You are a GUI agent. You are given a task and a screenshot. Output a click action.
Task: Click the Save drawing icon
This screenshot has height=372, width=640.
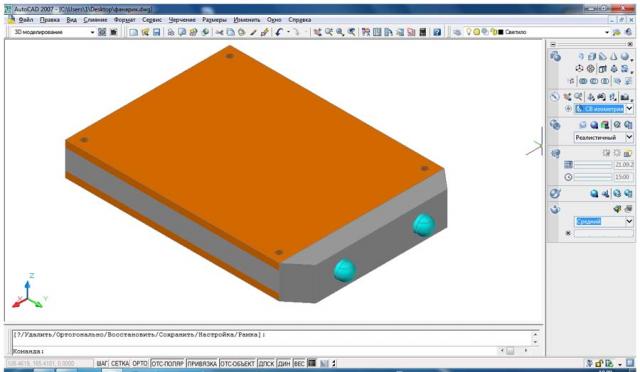point(156,32)
